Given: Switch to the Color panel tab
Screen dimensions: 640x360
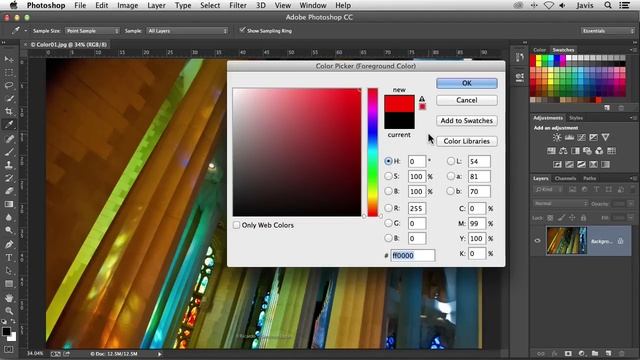Looking at the screenshot, I should 539,50.
